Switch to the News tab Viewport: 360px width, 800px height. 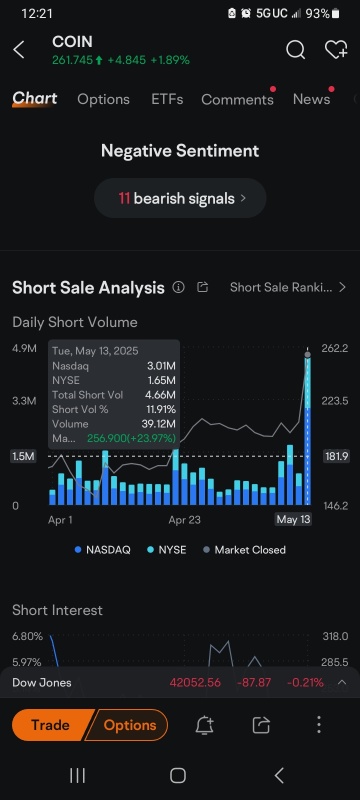coord(312,99)
